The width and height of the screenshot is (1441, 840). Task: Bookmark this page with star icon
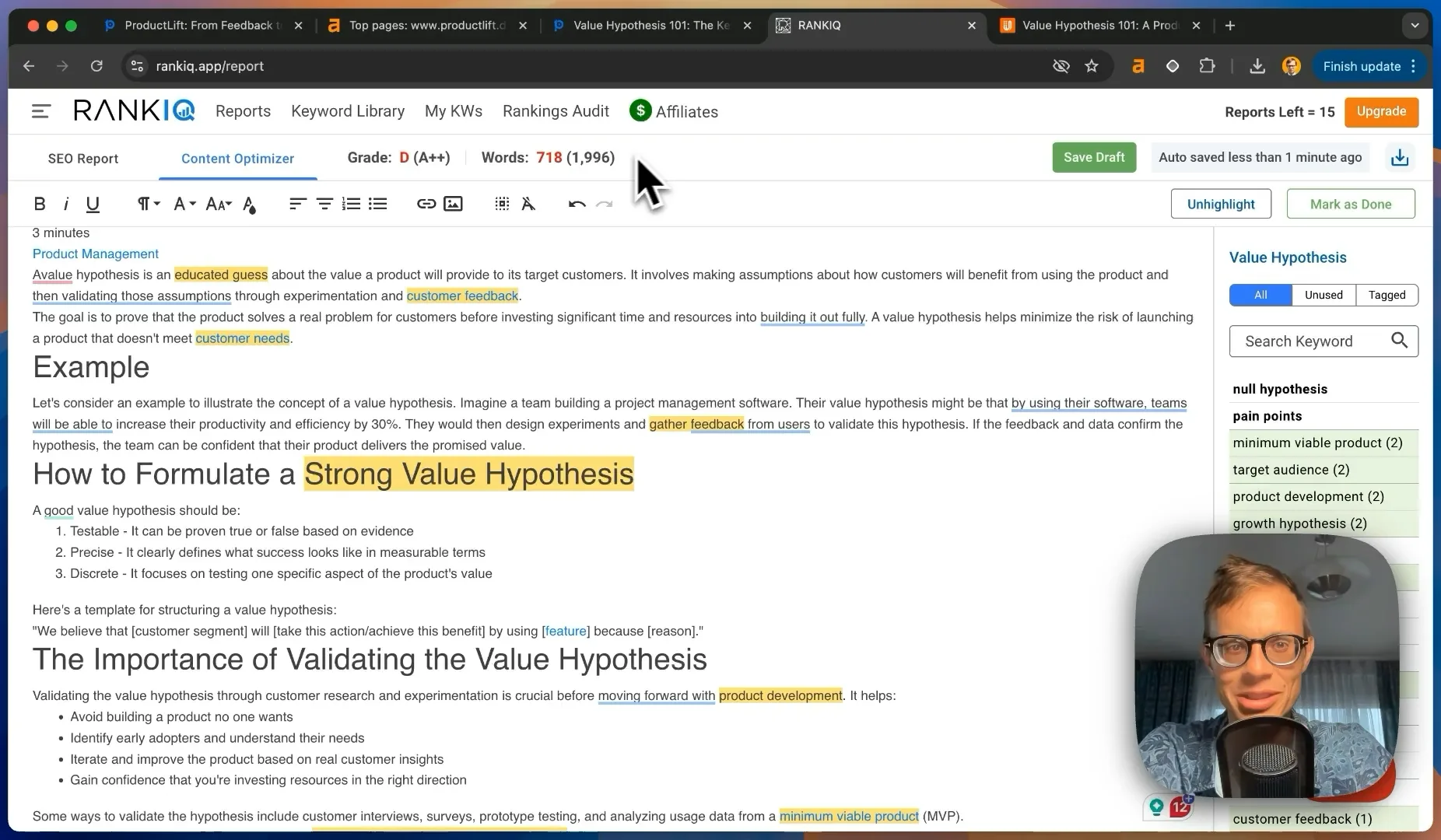(x=1092, y=66)
